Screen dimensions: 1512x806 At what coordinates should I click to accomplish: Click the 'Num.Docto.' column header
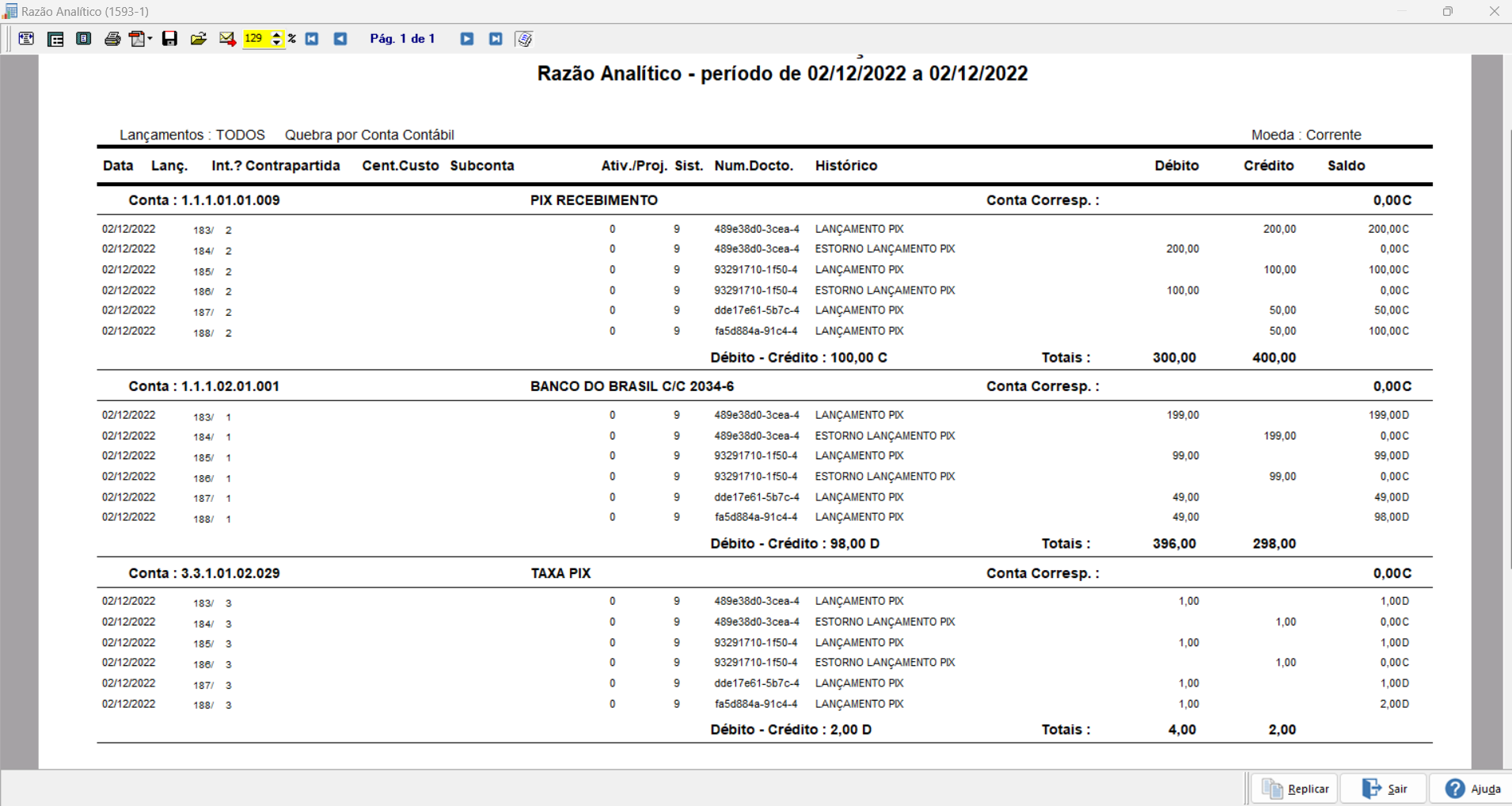(x=754, y=165)
